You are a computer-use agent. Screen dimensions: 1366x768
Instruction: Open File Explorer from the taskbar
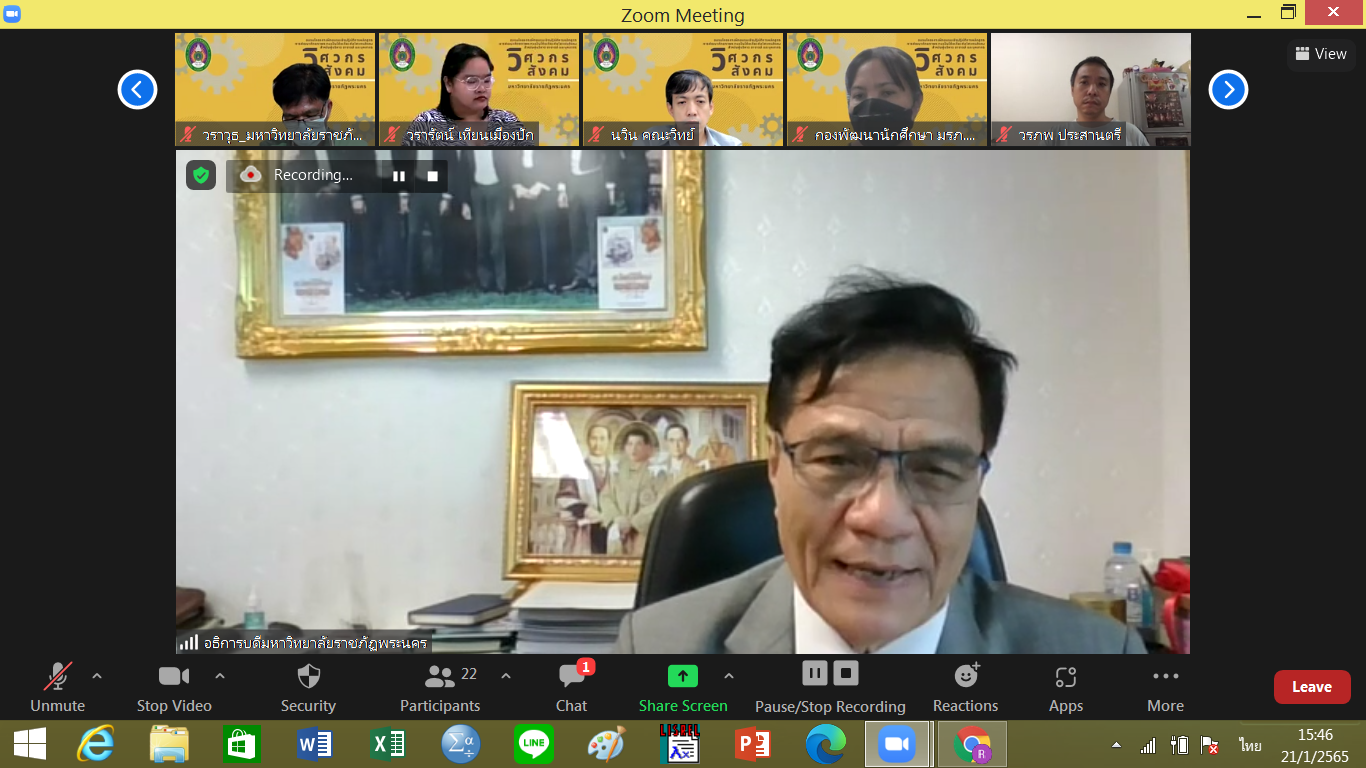pyautogui.click(x=169, y=745)
